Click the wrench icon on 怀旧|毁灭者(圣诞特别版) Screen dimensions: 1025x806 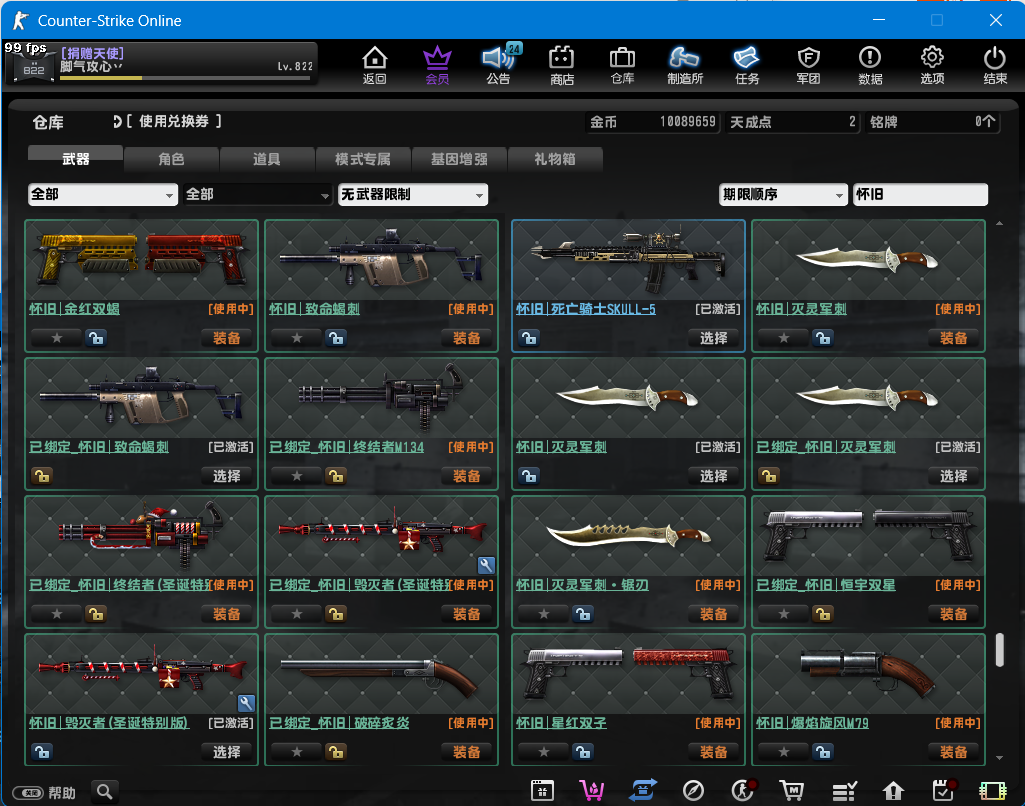click(x=246, y=703)
